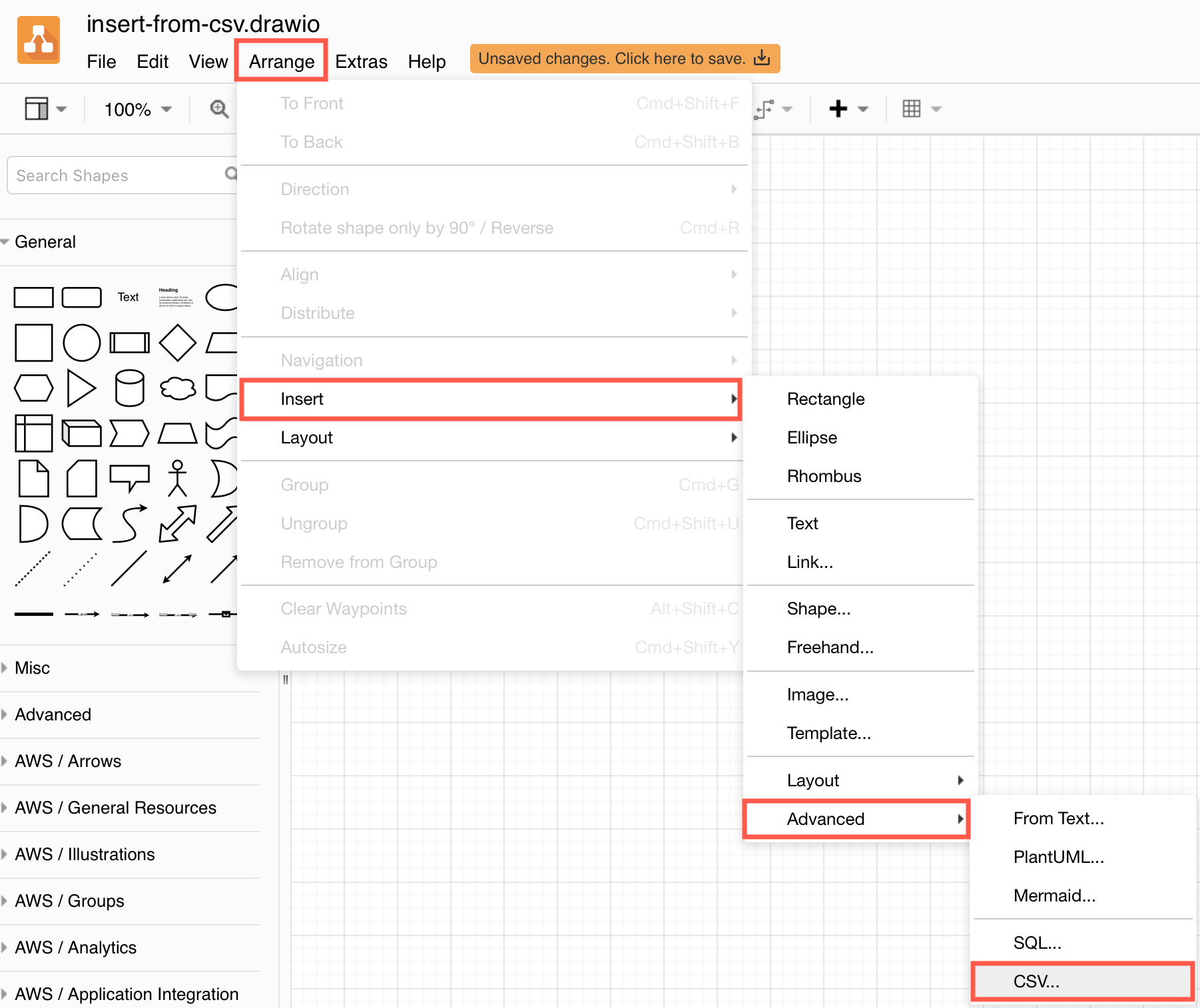Select the cloud shape from the sidebar
The width and height of the screenshot is (1200, 1008).
177,388
